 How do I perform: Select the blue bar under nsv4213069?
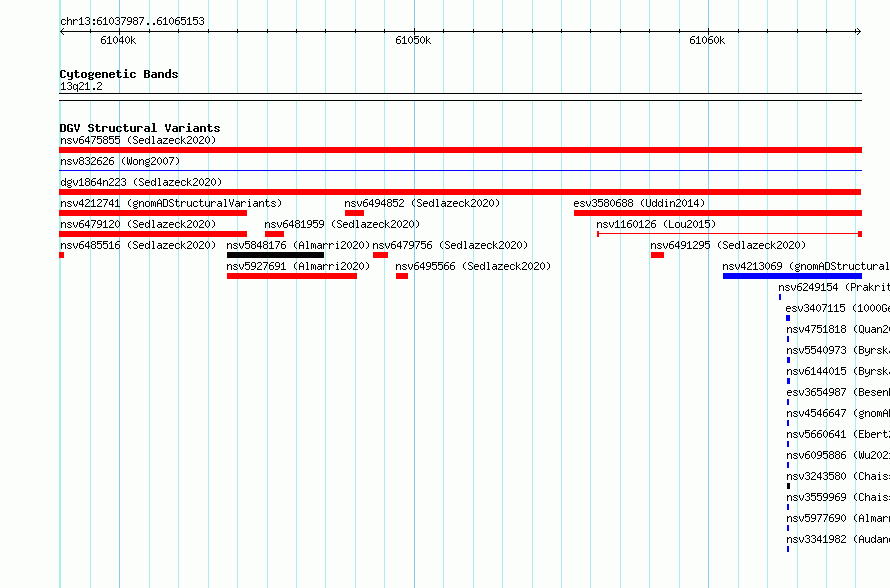click(792, 276)
